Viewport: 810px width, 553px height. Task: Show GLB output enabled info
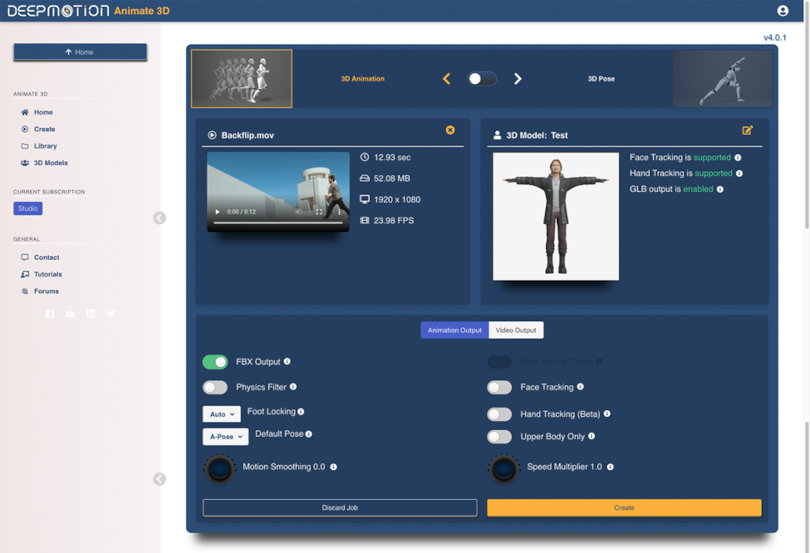tap(720, 189)
